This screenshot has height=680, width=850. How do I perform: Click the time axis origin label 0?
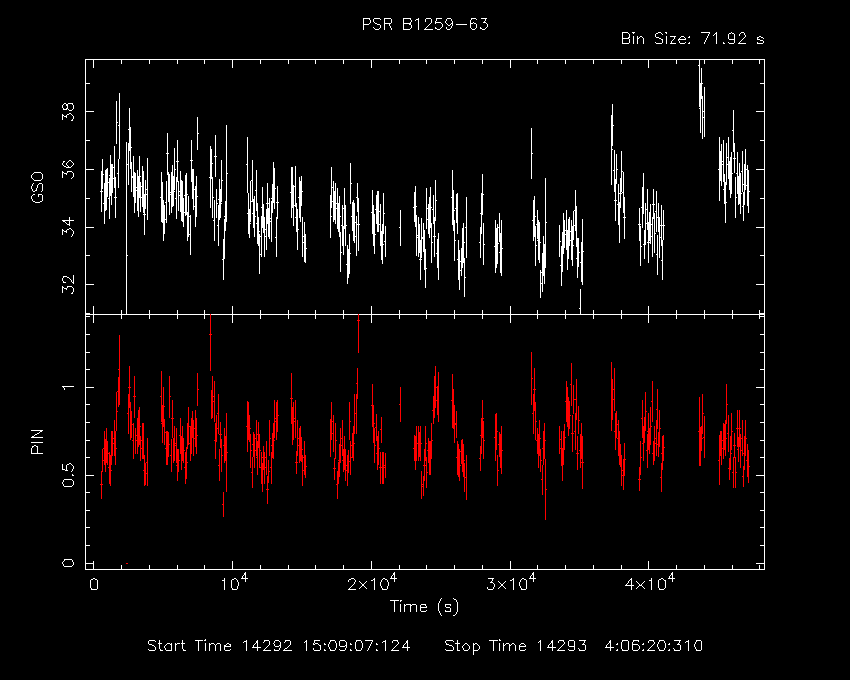(x=94, y=585)
